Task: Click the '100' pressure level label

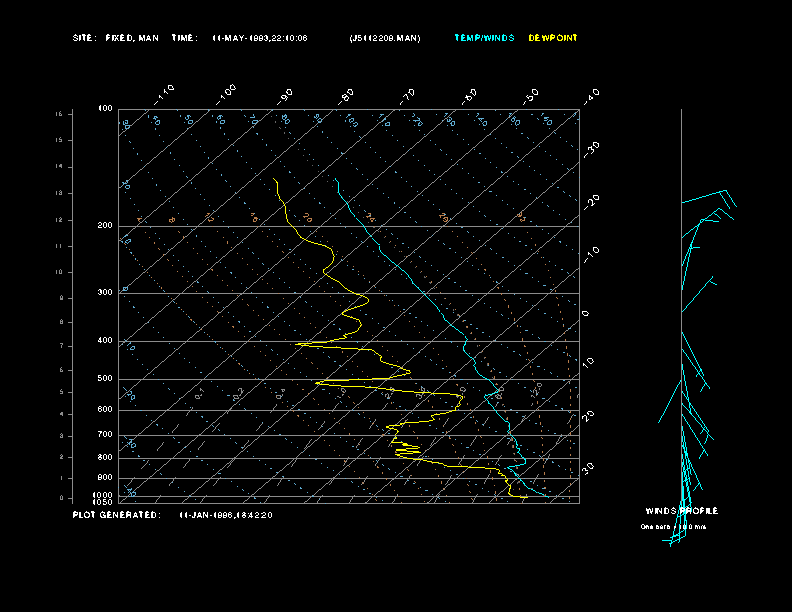Action: click(105, 109)
